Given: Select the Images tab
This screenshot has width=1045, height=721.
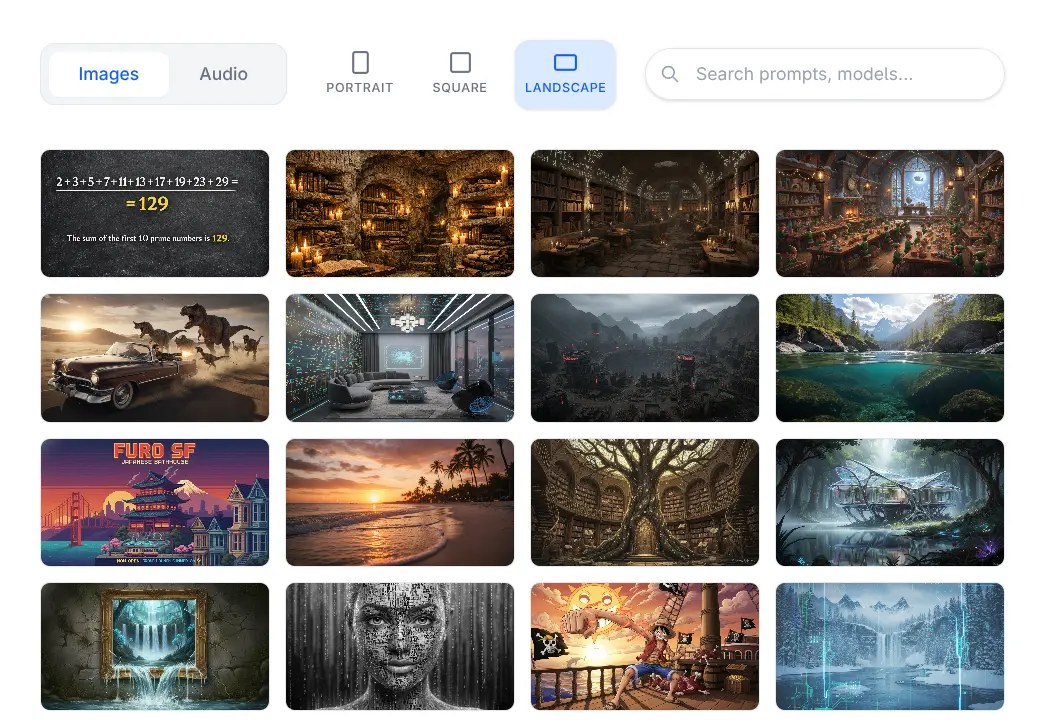Looking at the screenshot, I should (108, 74).
